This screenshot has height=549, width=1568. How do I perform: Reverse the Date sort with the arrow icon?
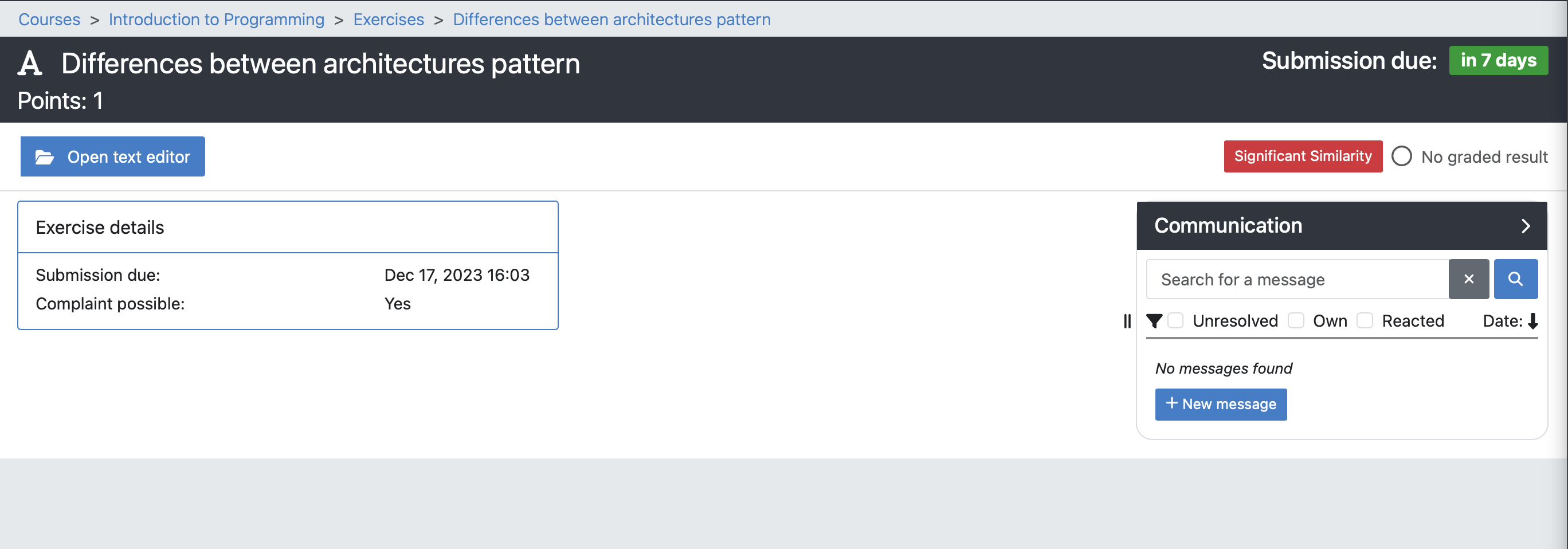1534,321
